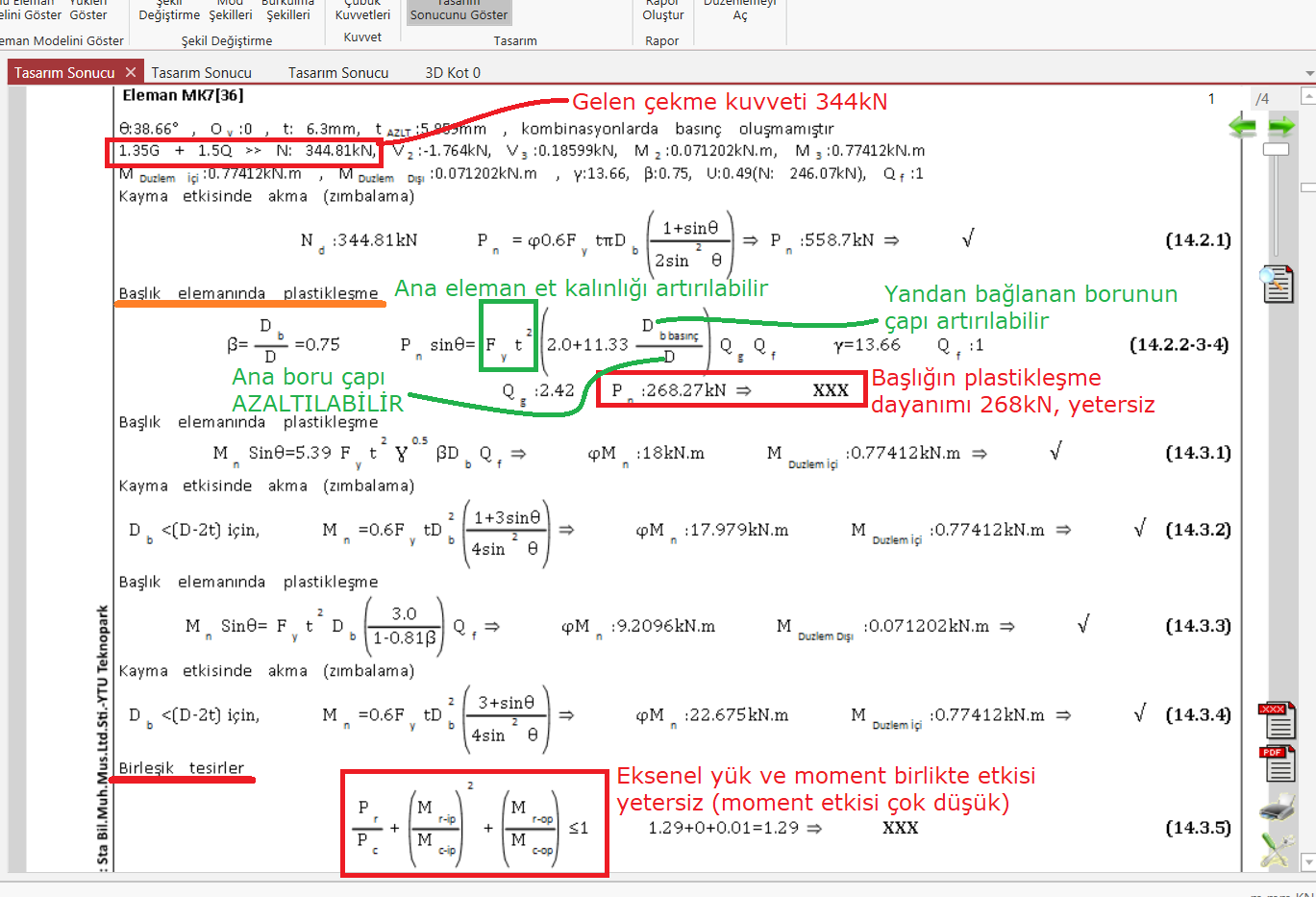Expand the tab list dropdown arrow
1316x897 pixels.
tap(1309, 73)
